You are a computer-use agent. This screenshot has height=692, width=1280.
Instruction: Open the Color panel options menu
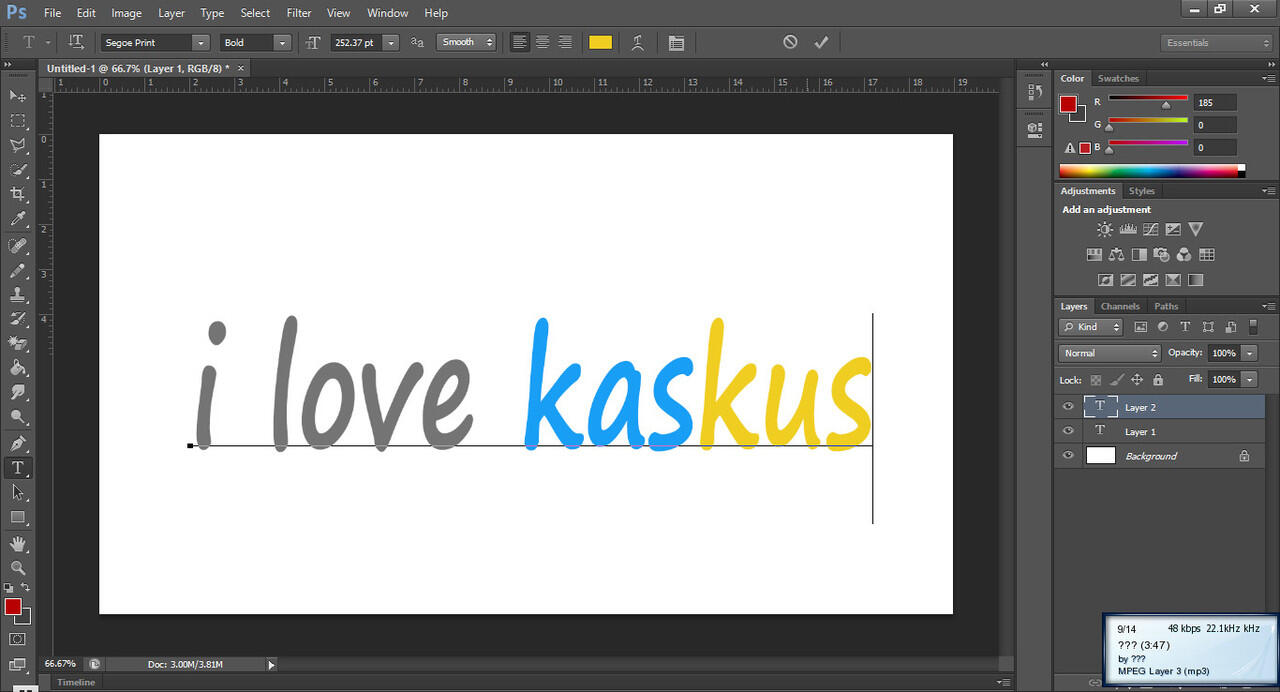click(1268, 78)
